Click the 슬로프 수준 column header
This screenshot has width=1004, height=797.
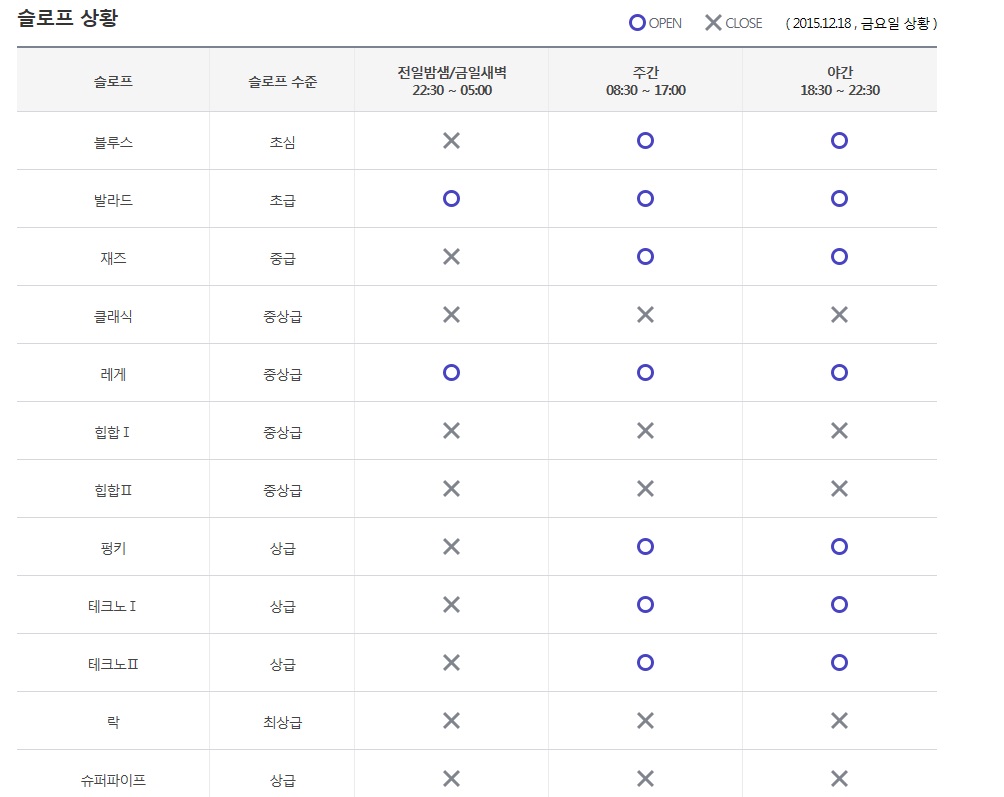(282, 82)
